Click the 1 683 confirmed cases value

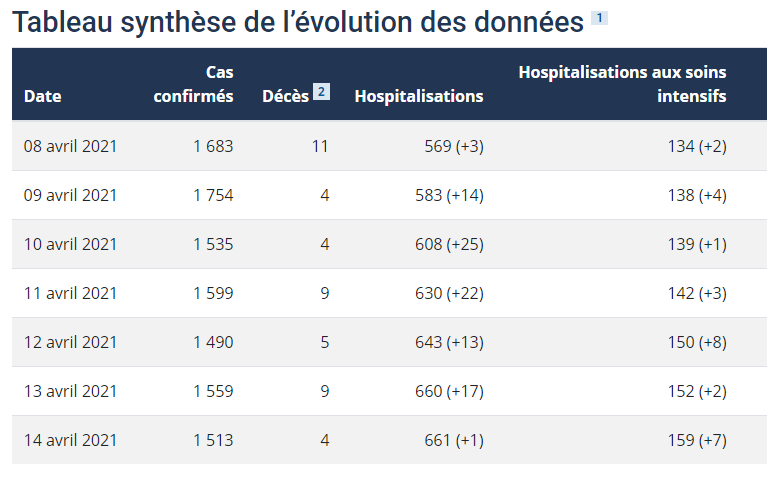click(x=213, y=146)
